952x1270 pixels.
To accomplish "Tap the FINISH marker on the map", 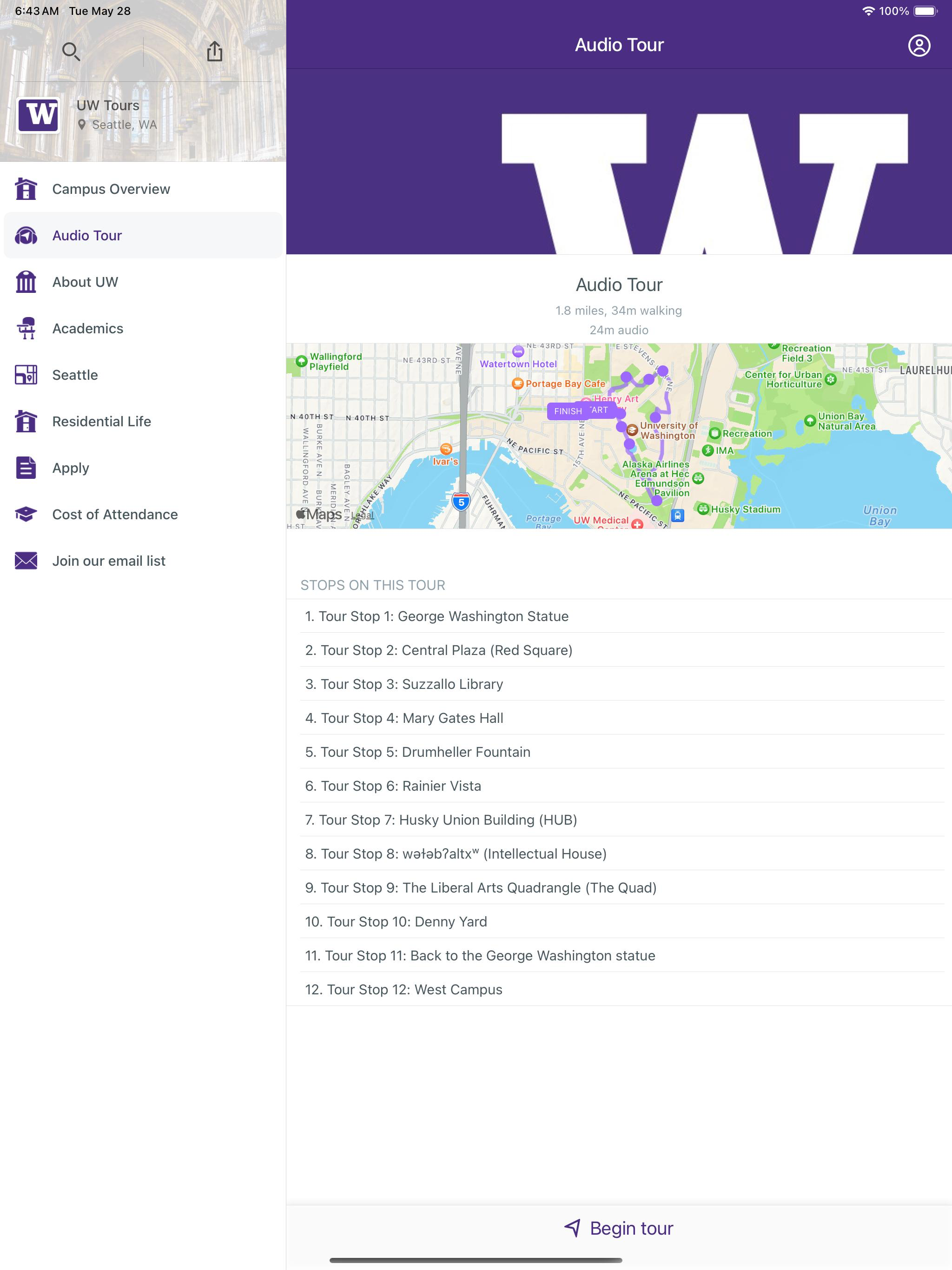I will pyautogui.click(x=567, y=411).
